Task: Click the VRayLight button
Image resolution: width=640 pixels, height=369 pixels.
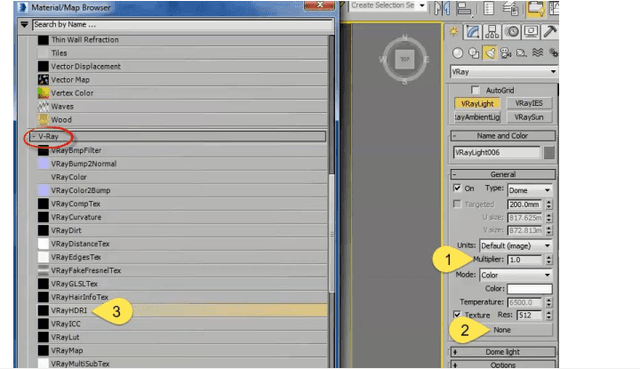Action: [477, 104]
